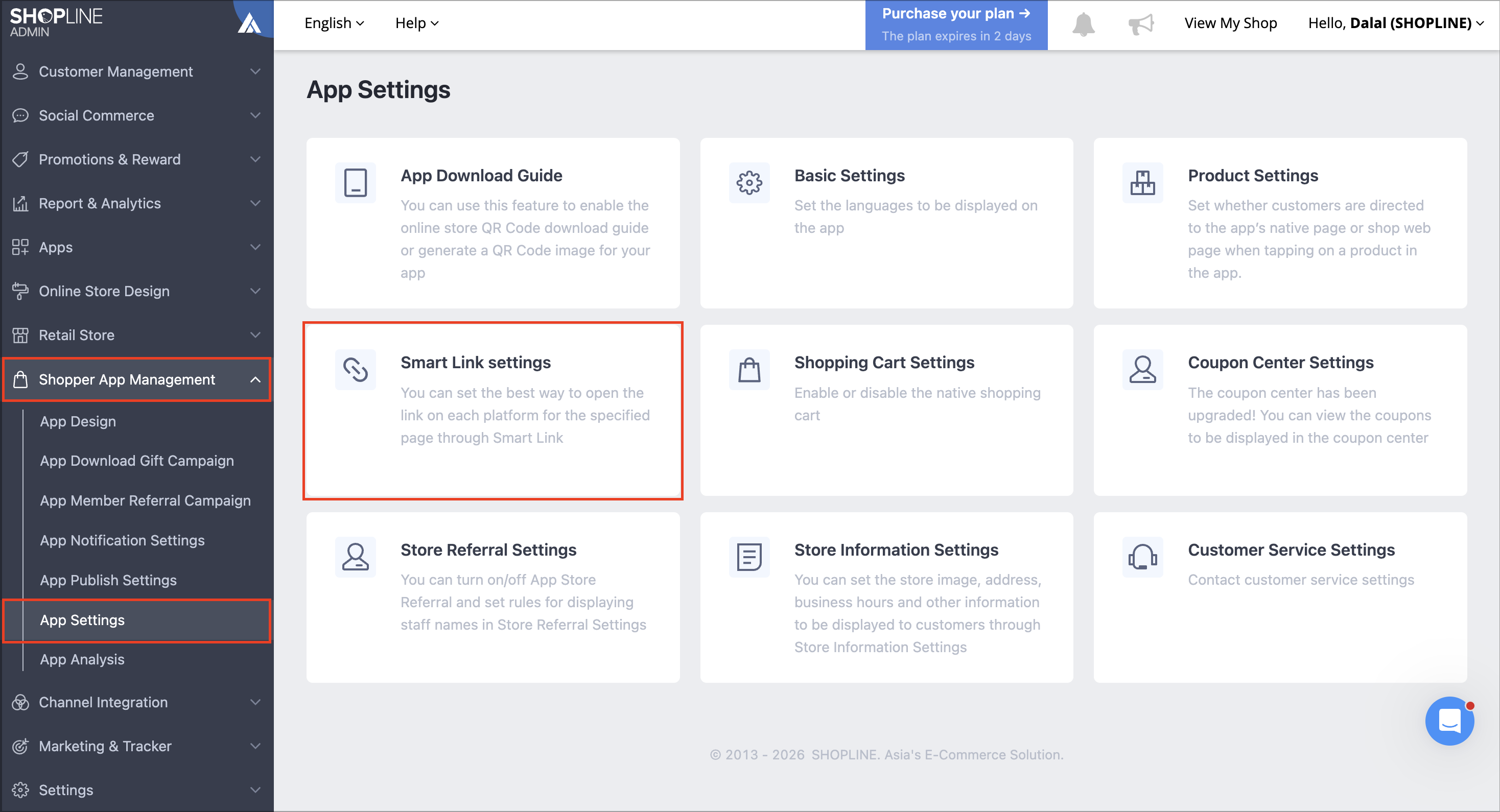The image size is (1500, 812).
Task: Open the chat support bubble icon
Action: (x=1449, y=721)
